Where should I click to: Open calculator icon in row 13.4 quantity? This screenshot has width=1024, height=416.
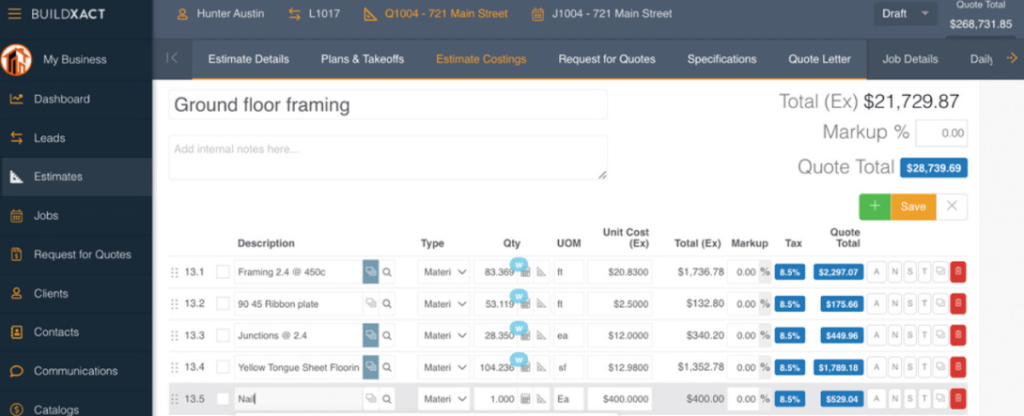(x=525, y=367)
